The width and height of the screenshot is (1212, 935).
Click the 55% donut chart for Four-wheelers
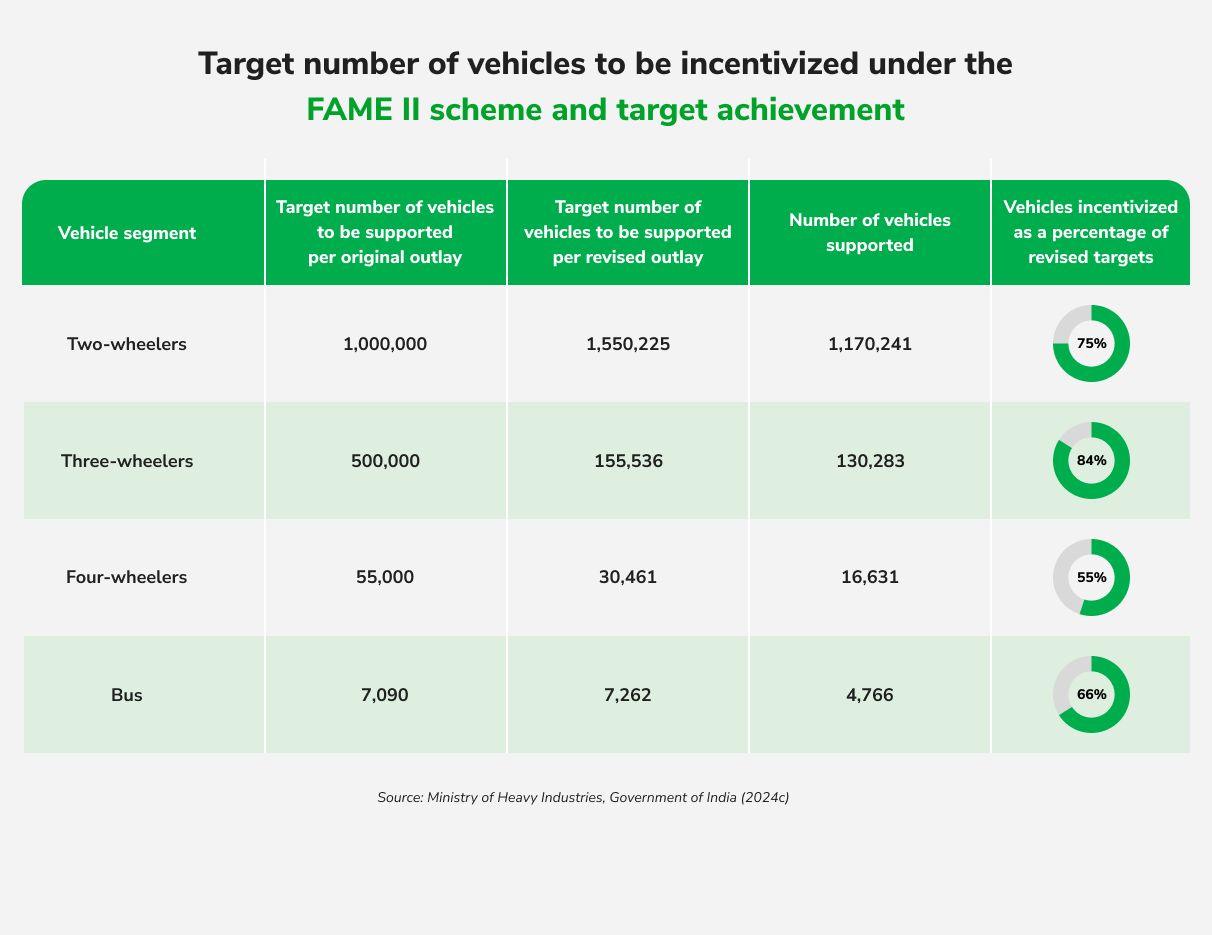tap(1091, 577)
